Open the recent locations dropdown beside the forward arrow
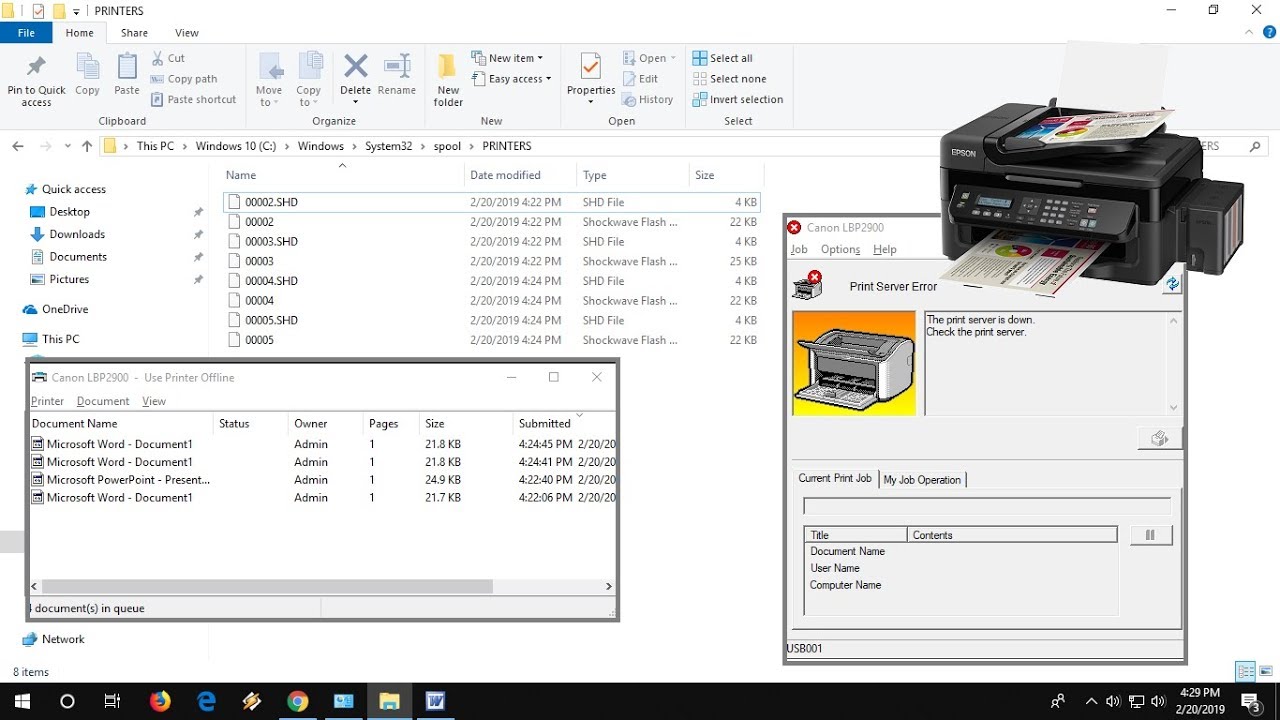 [68, 146]
